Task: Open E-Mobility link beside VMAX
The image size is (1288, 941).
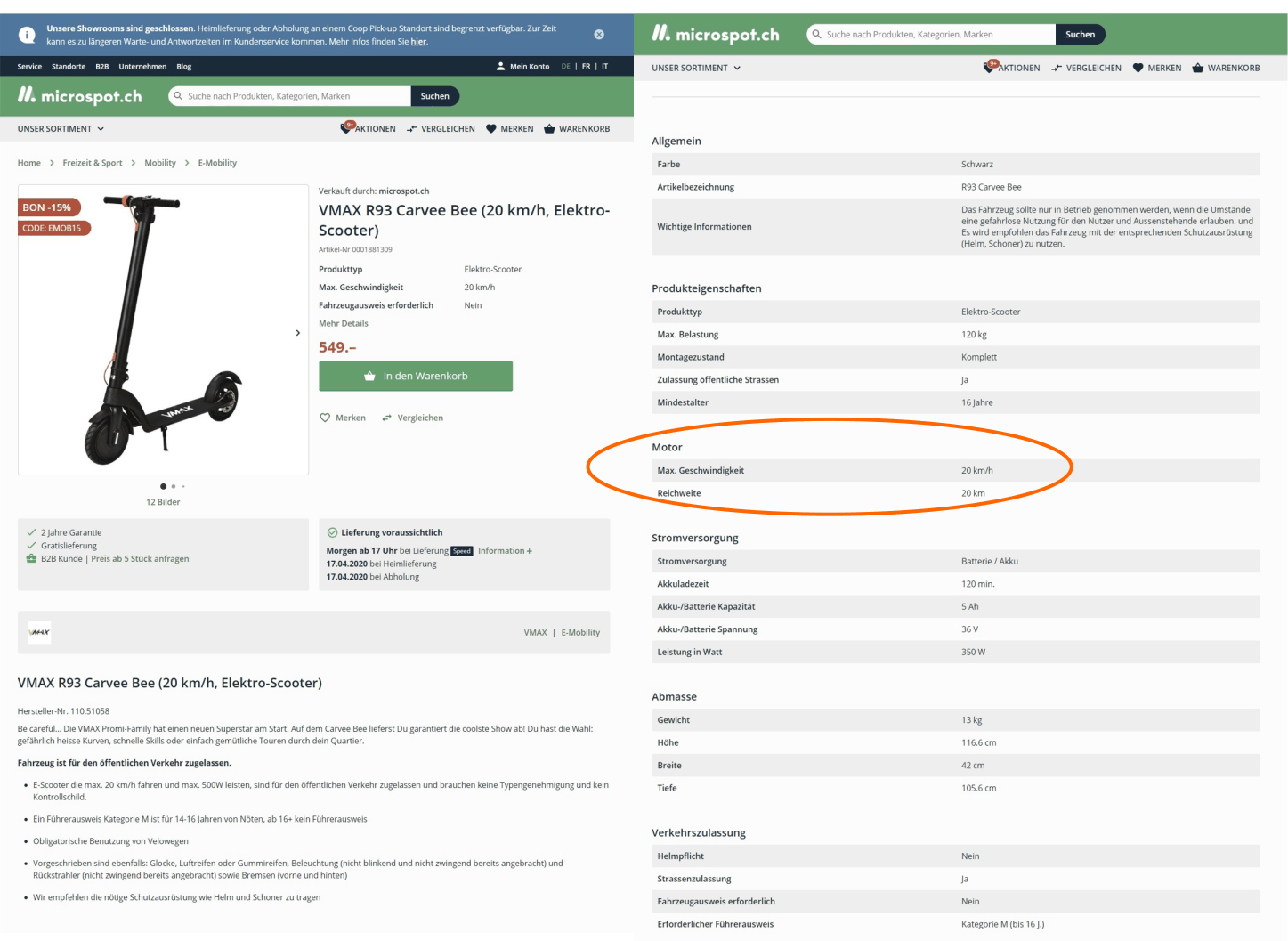Action: (580, 633)
